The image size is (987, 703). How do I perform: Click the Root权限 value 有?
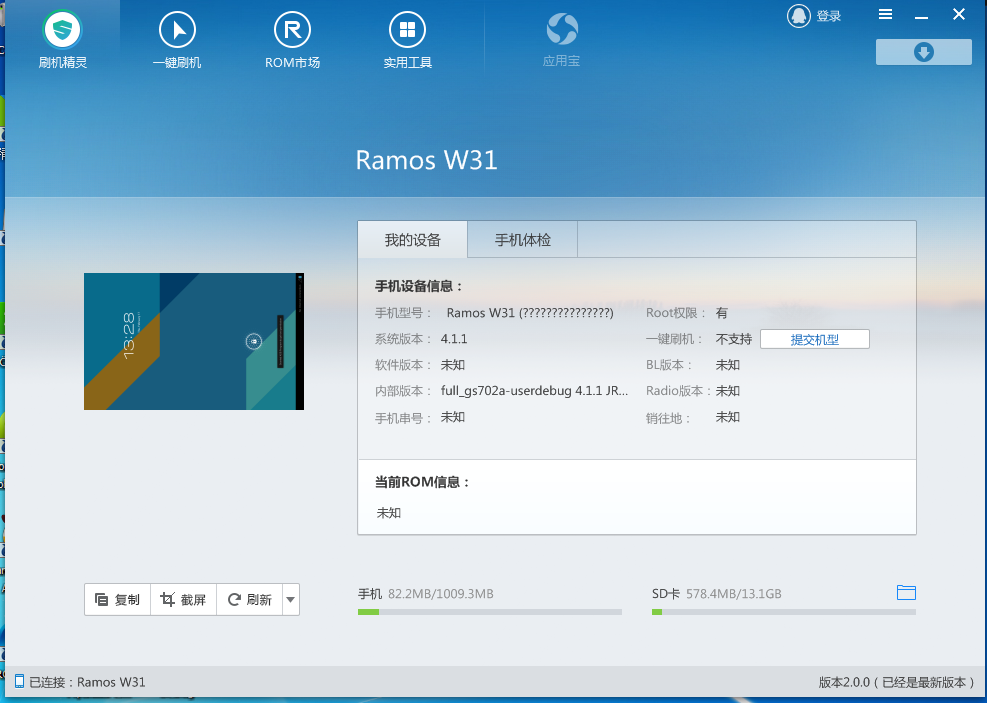[x=722, y=313]
